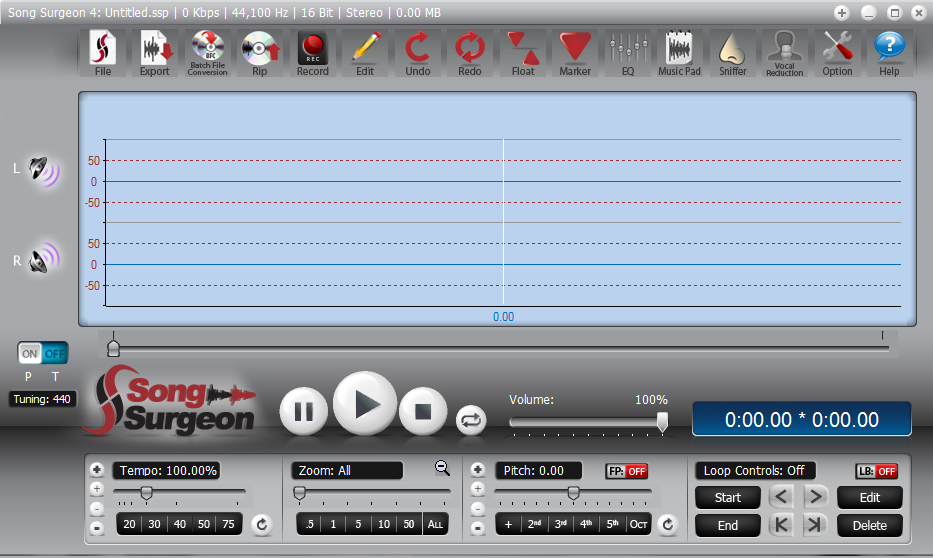Shift pitch by an octave

[638, 524]
